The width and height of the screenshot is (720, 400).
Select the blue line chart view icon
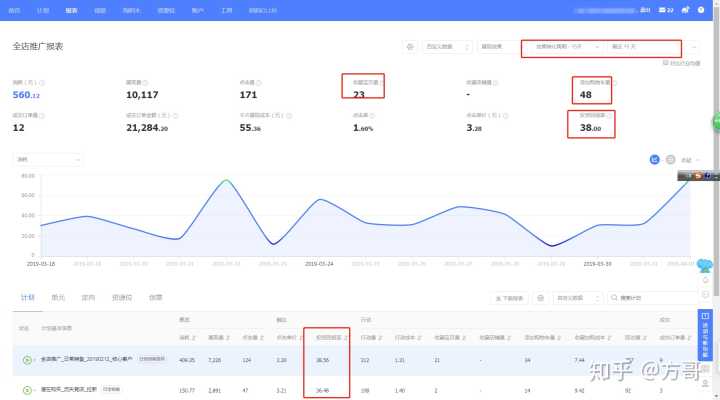coord(655,159)
